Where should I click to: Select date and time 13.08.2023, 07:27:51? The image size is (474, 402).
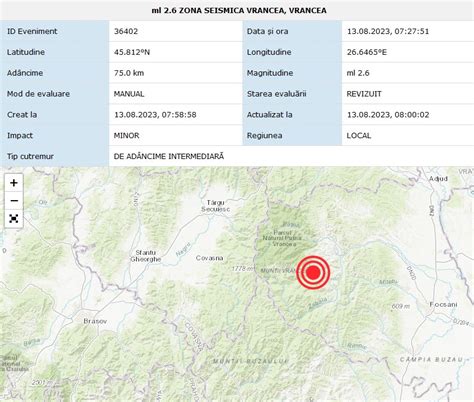(388, 31)
